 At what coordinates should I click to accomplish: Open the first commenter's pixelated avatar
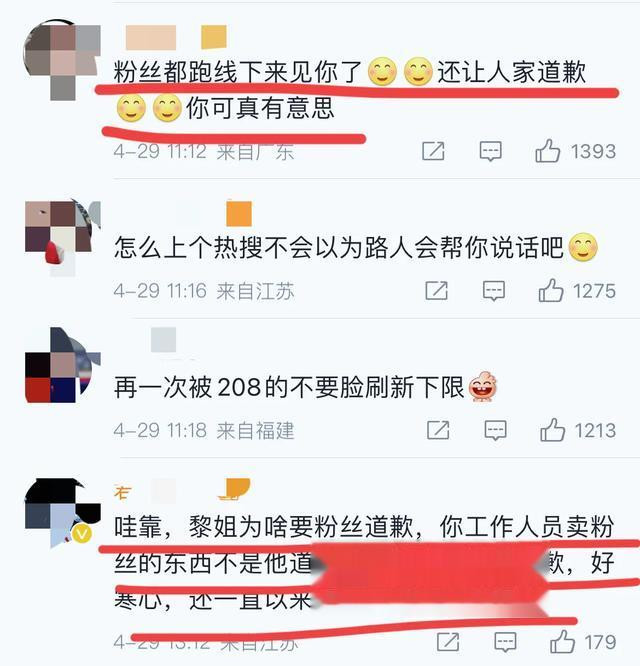coord(63,59)
